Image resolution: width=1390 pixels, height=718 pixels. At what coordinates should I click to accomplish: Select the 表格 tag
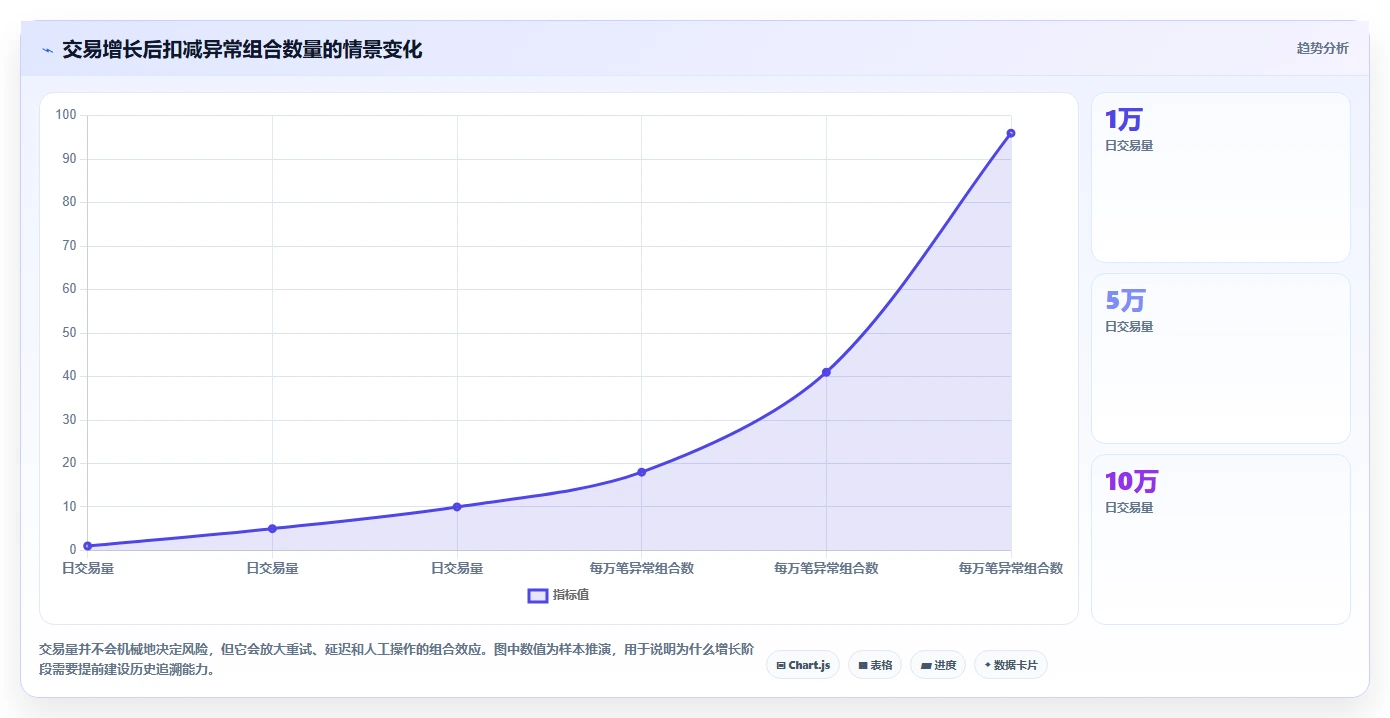click(x=875, y=665)
